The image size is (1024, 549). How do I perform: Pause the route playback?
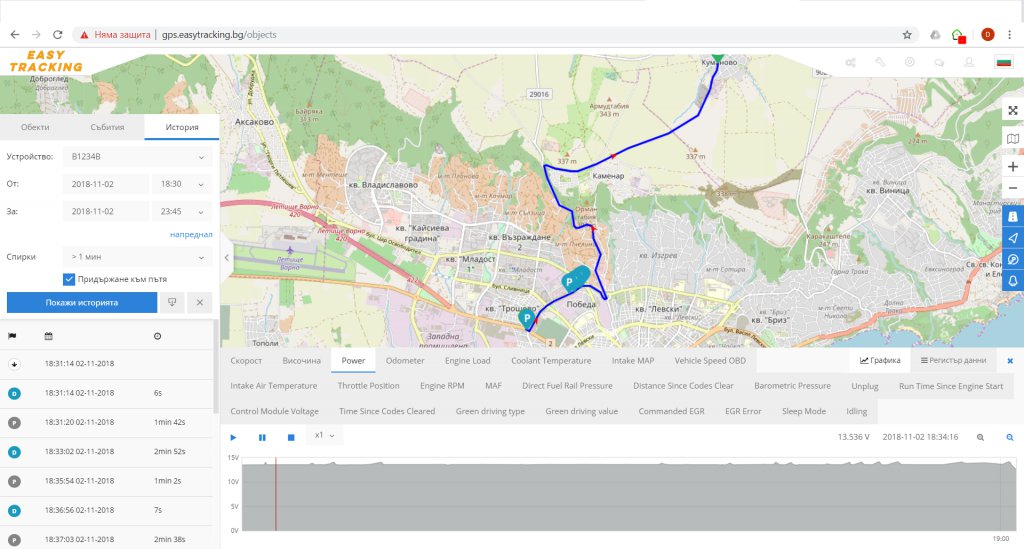pos(262,437)
